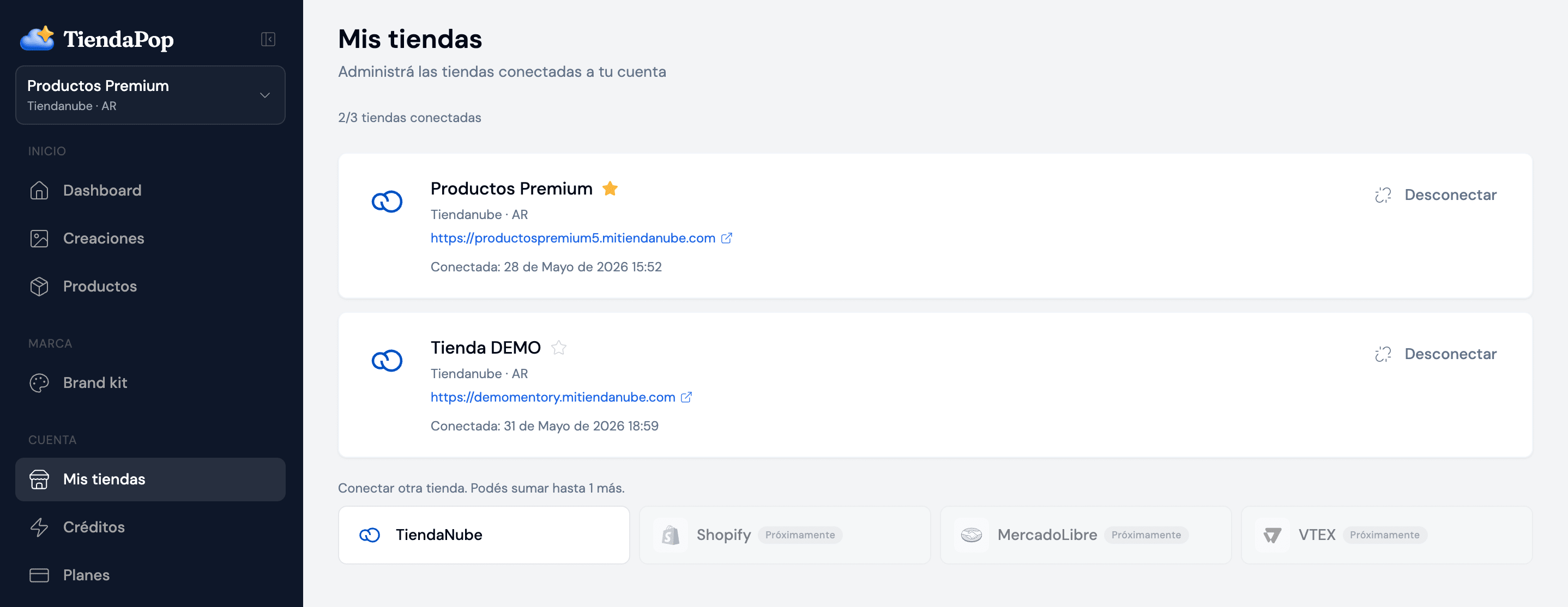Click the Creaciones image icon
Screen dimensions: 1568x607
pos(39,239)
